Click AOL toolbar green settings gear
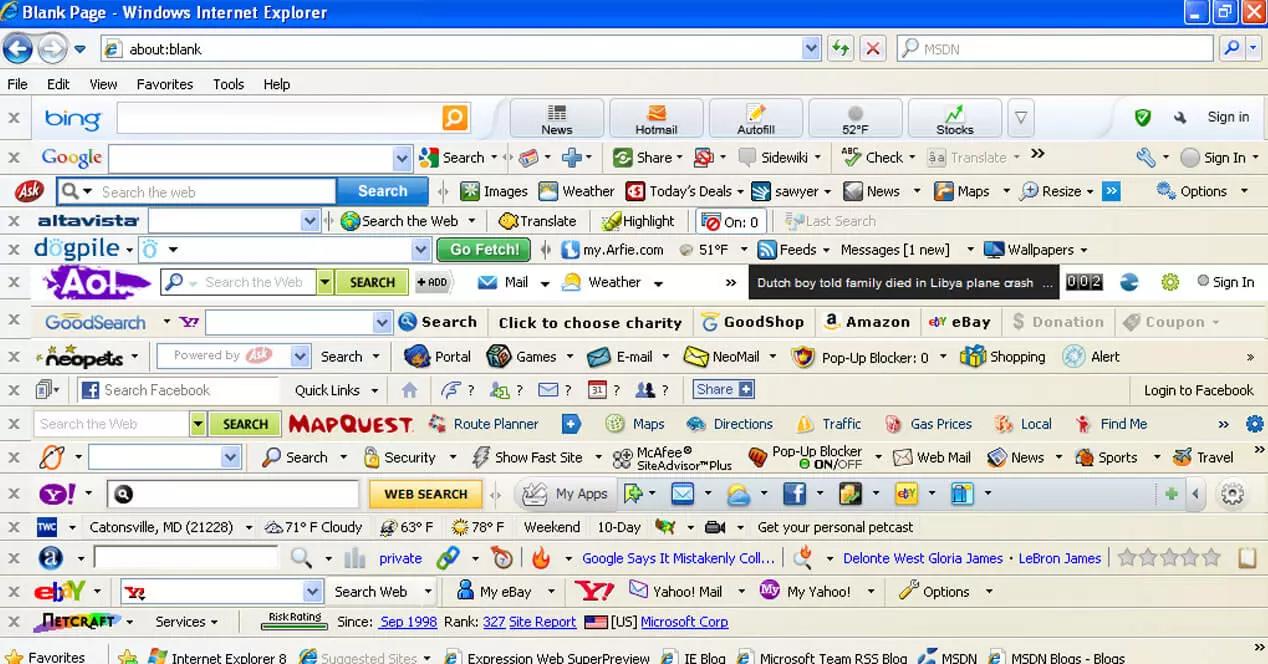Screen dimensions: 1268x664 tap(1170, 283)
